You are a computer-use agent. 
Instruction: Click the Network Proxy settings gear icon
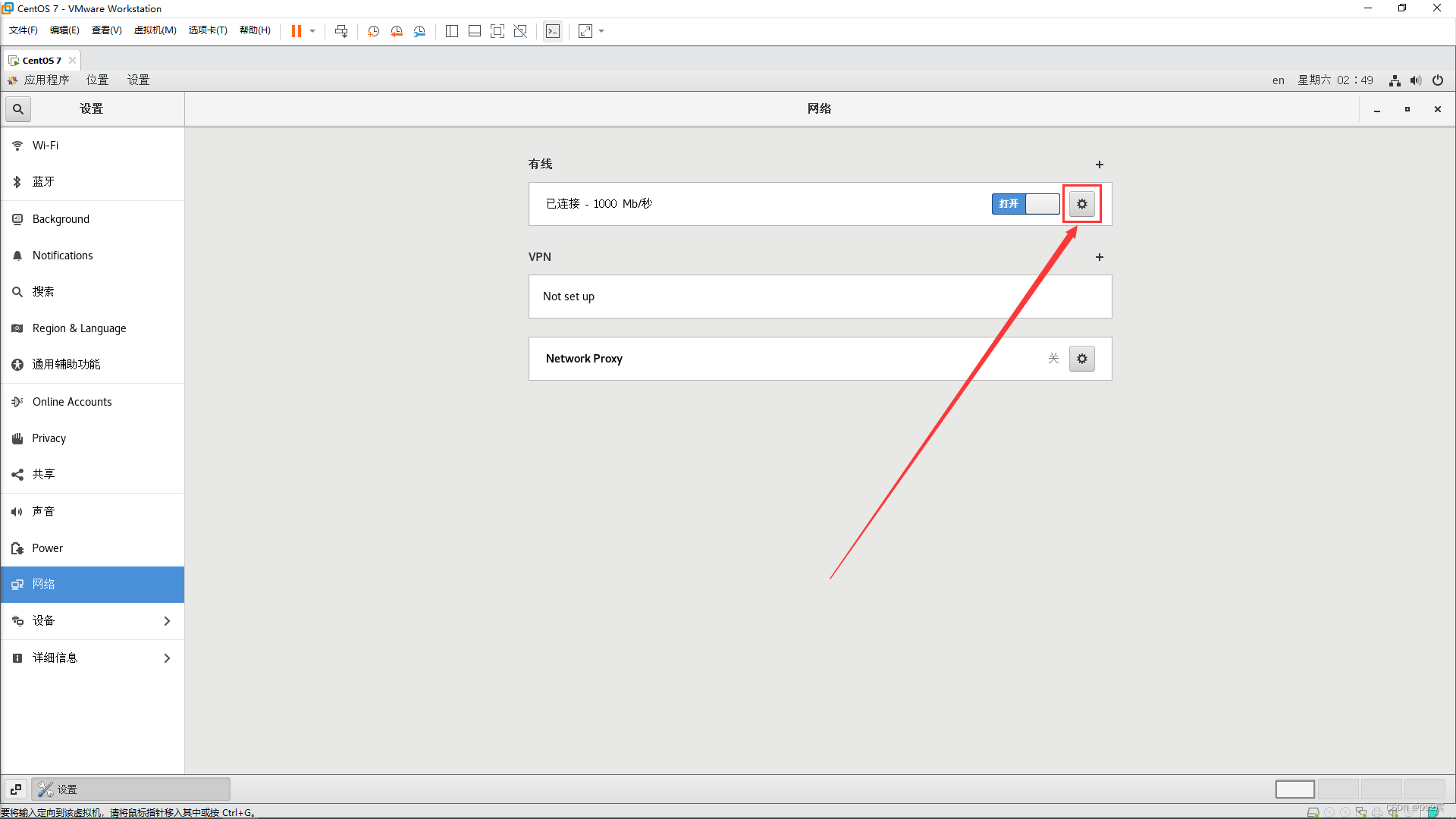click(x=1082, y=358)
